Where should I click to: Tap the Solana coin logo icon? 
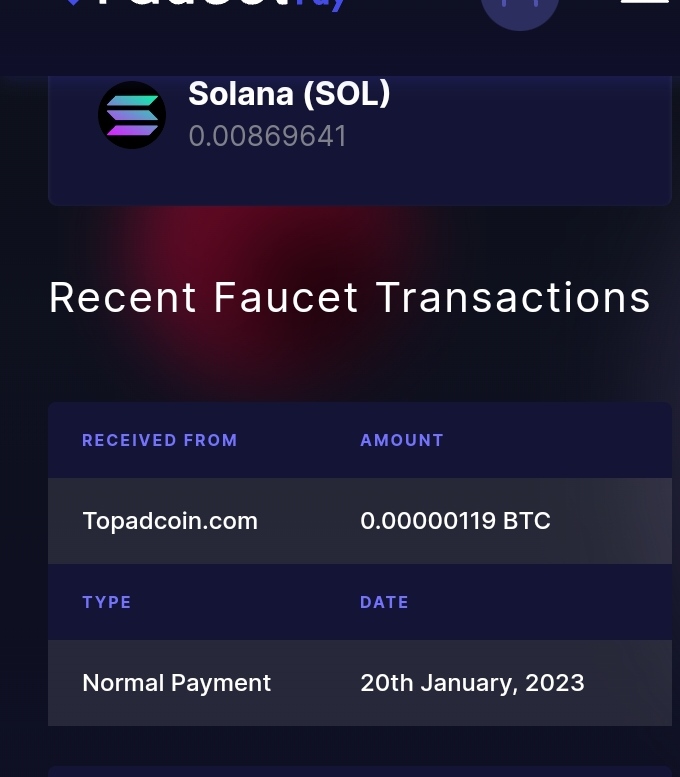click(132, 115)
